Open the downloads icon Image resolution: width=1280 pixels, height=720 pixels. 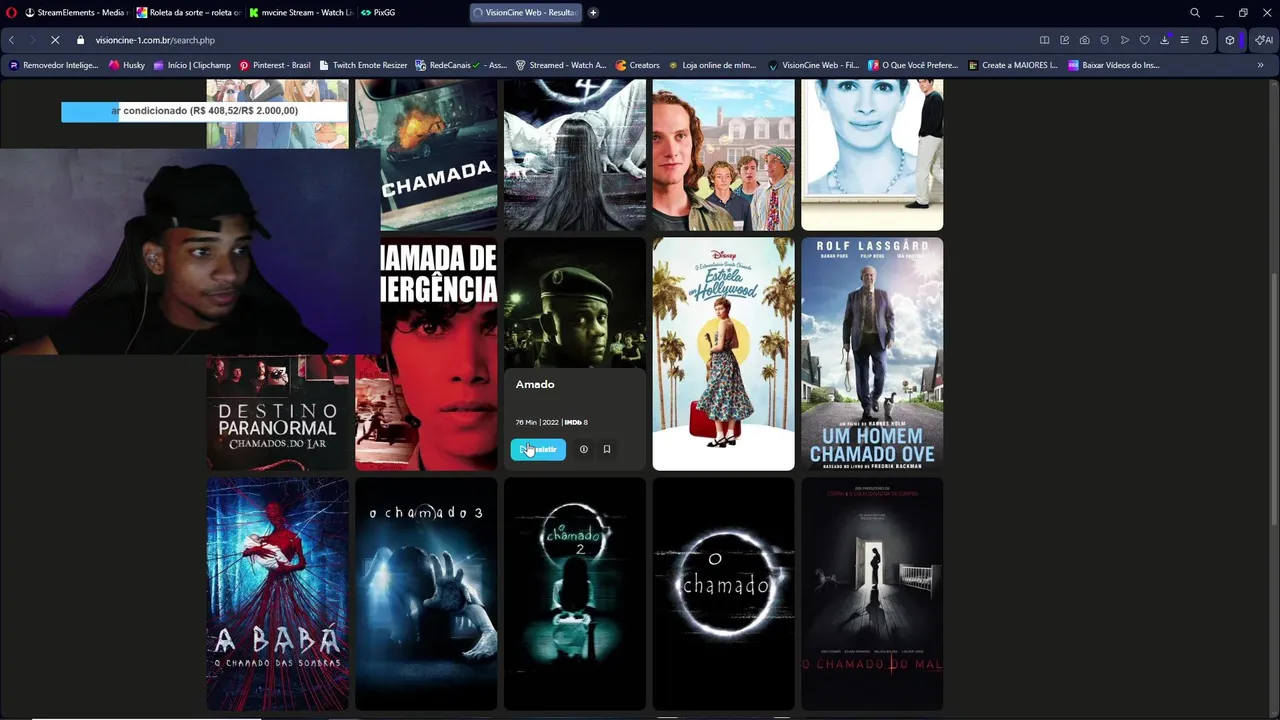coord(1164,40)
